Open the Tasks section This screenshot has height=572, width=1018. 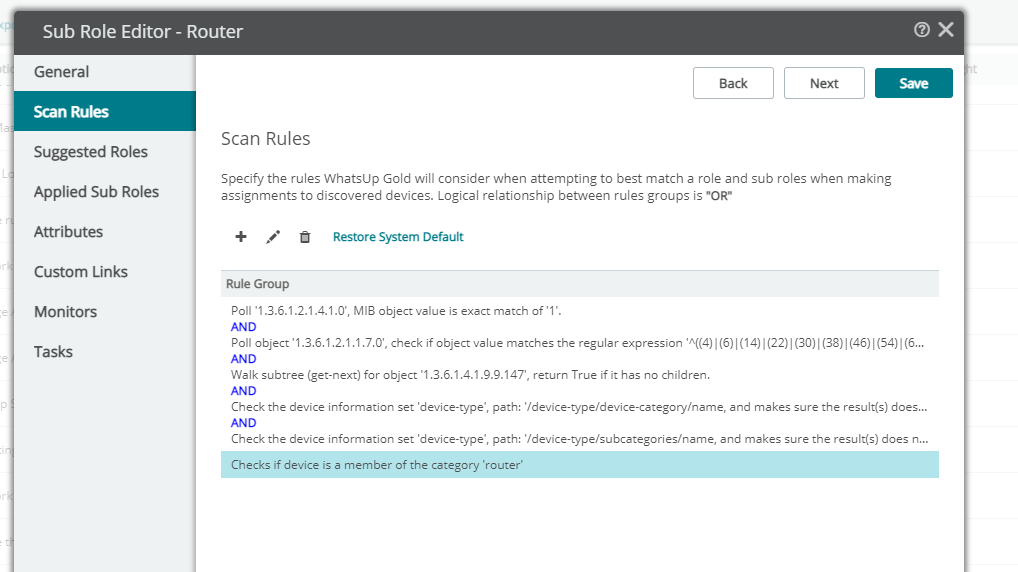coord(105,352)
